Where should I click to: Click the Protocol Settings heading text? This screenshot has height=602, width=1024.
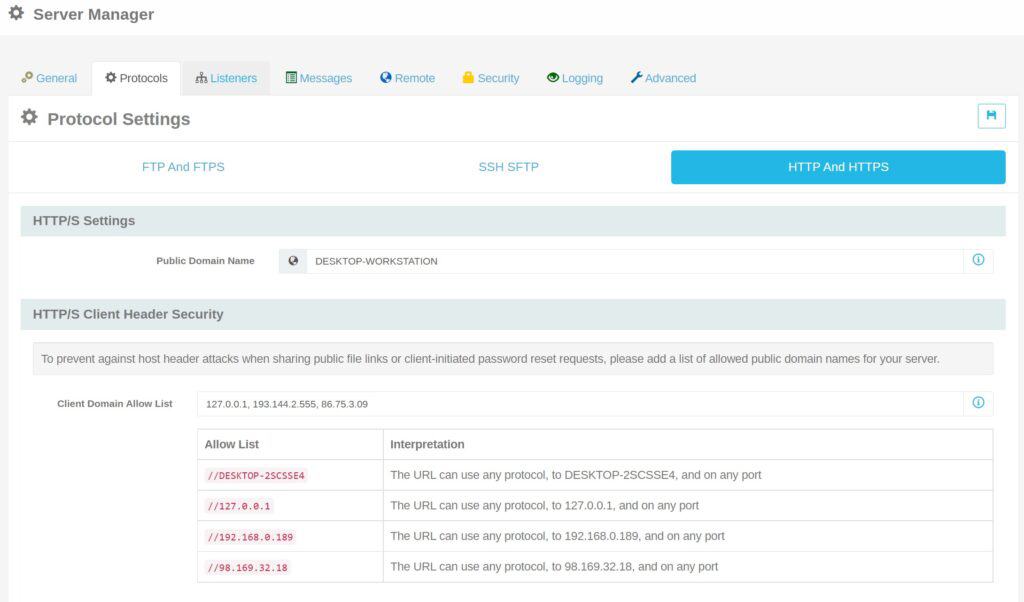(x=119, y=119)
